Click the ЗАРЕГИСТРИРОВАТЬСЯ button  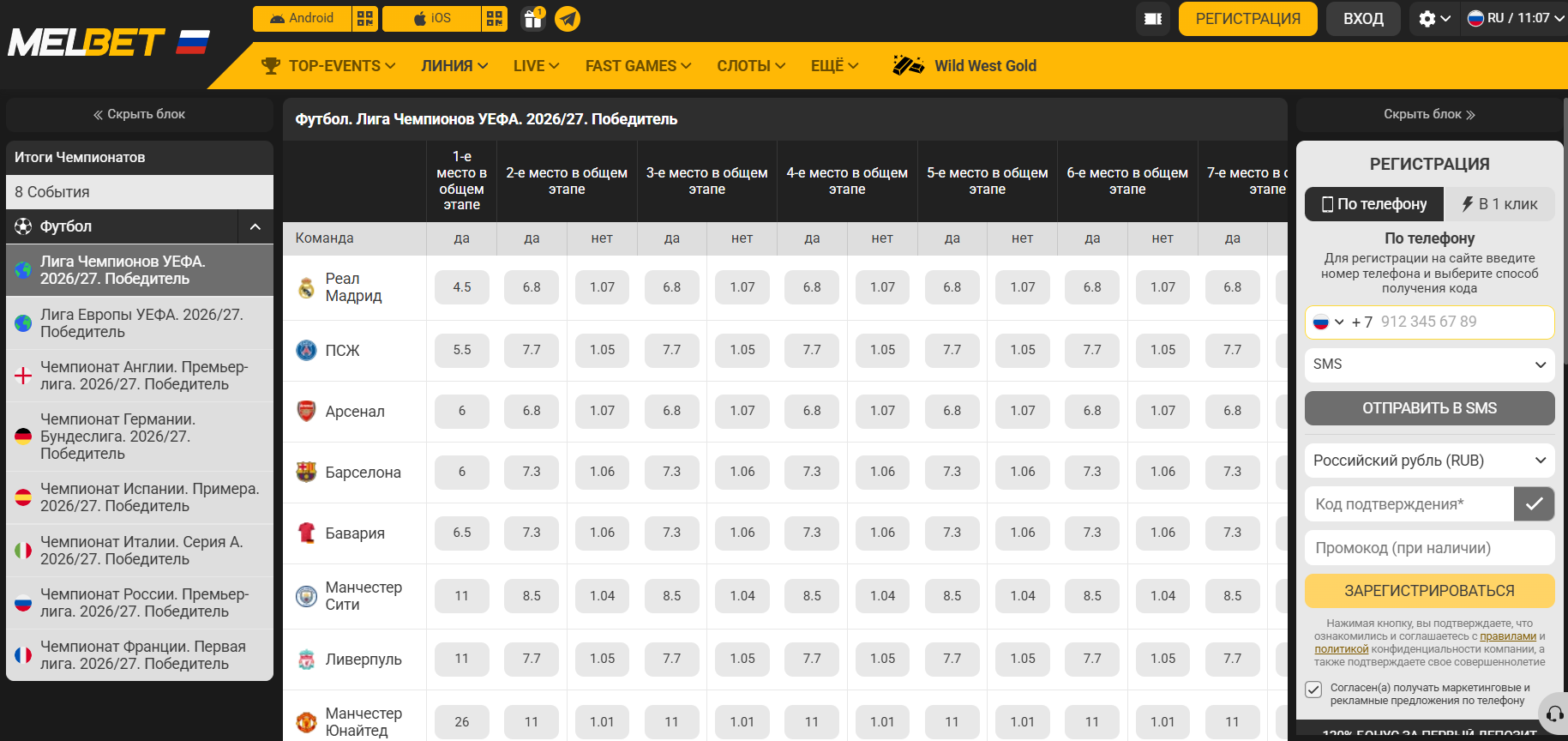point(1429,591)
